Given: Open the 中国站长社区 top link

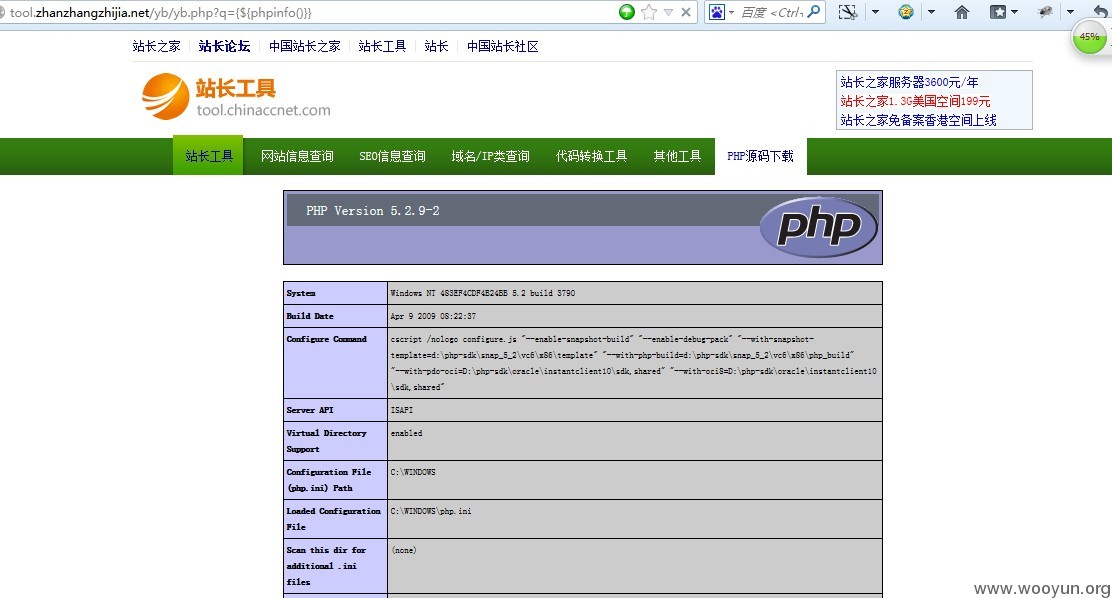Looking at the screenshot, I should coord(503,46).
